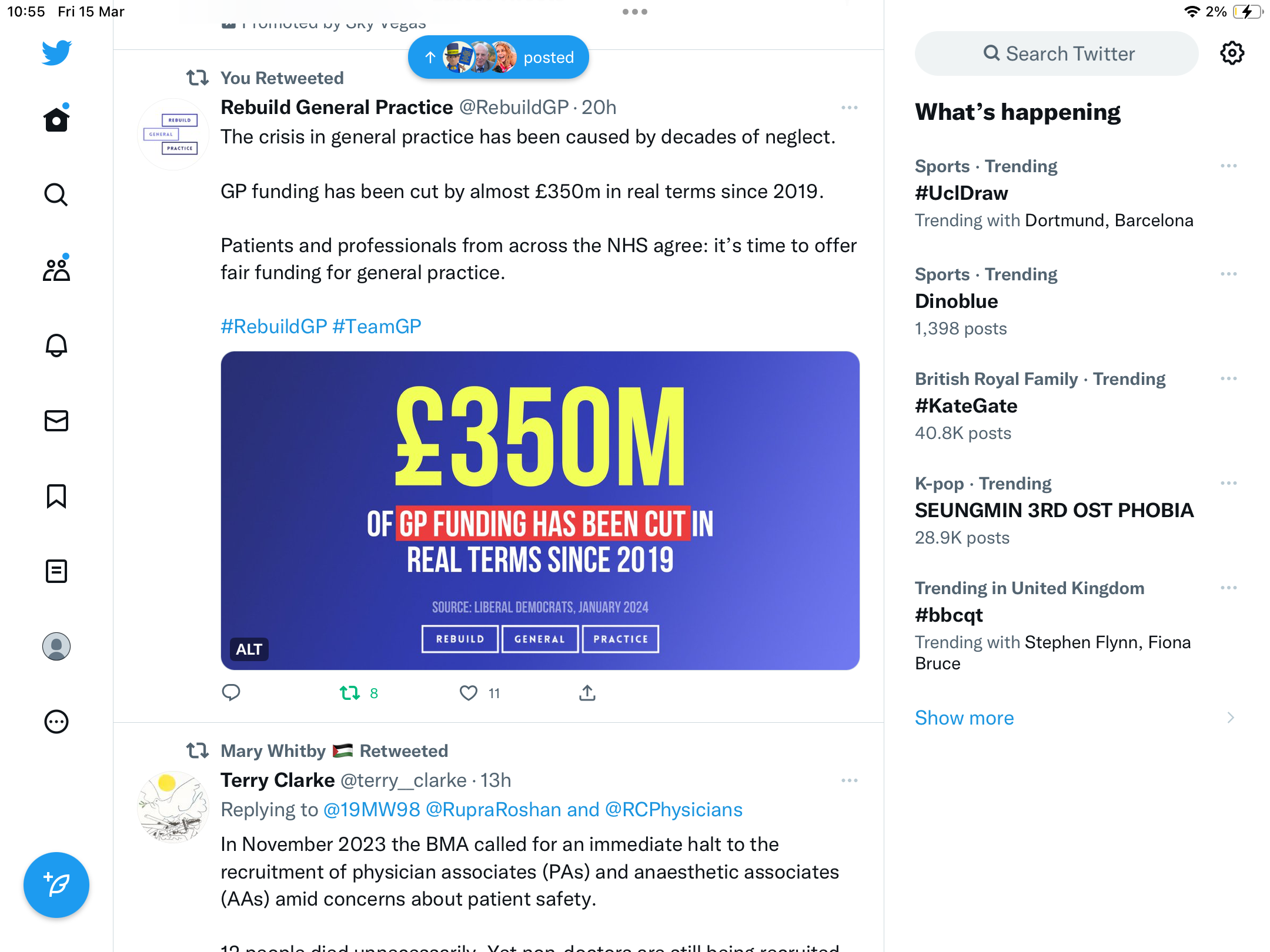Screen dimensions: 1270x952
Task: Open the Lists icon in sidebar
Action: (56, 571)
